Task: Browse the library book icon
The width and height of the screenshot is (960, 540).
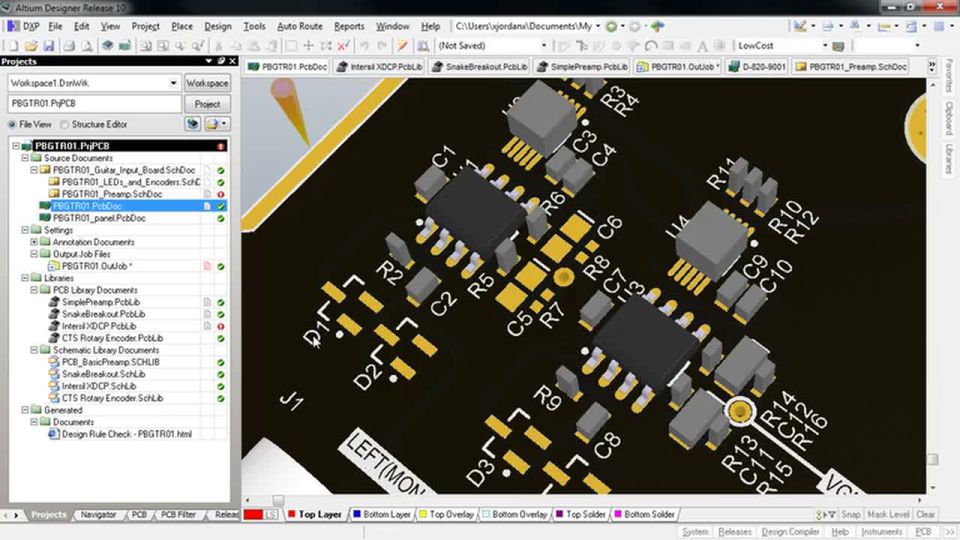Action: [x=422, y=46]
